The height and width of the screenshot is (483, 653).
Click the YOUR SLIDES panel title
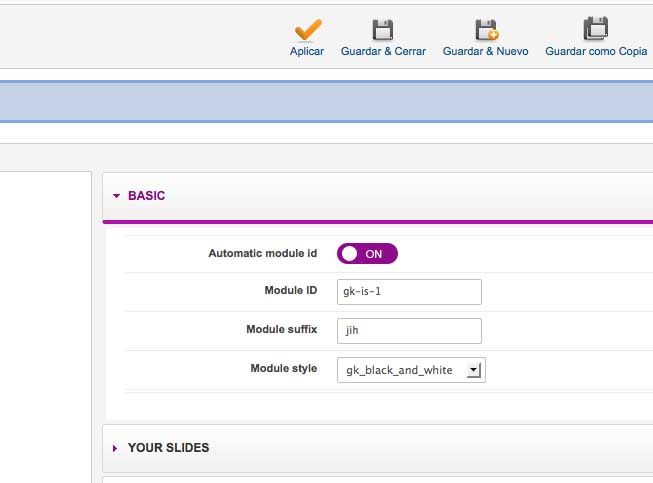pos(168,448)
